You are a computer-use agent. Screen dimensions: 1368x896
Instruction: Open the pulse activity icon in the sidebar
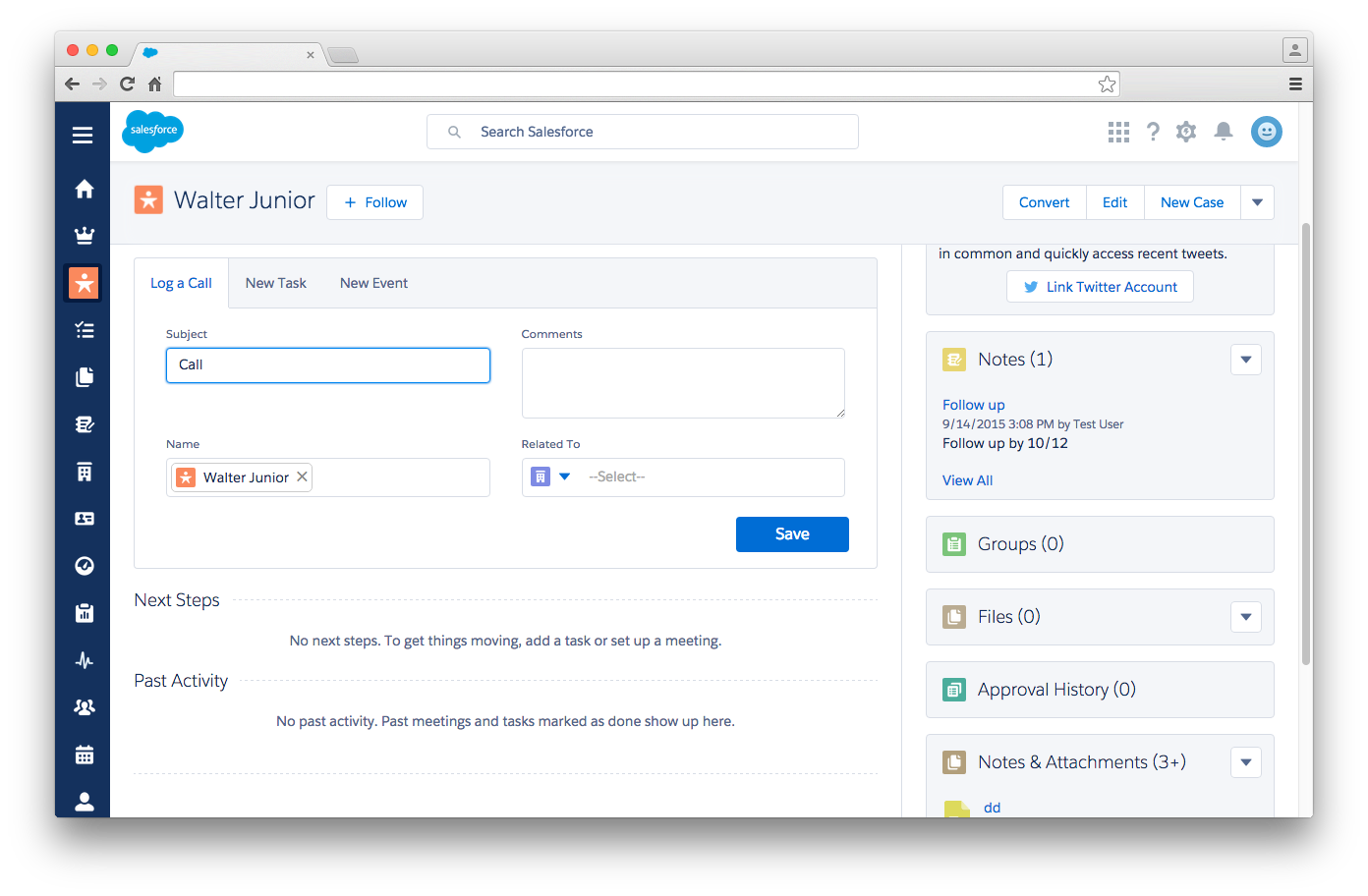click(85, 660)
